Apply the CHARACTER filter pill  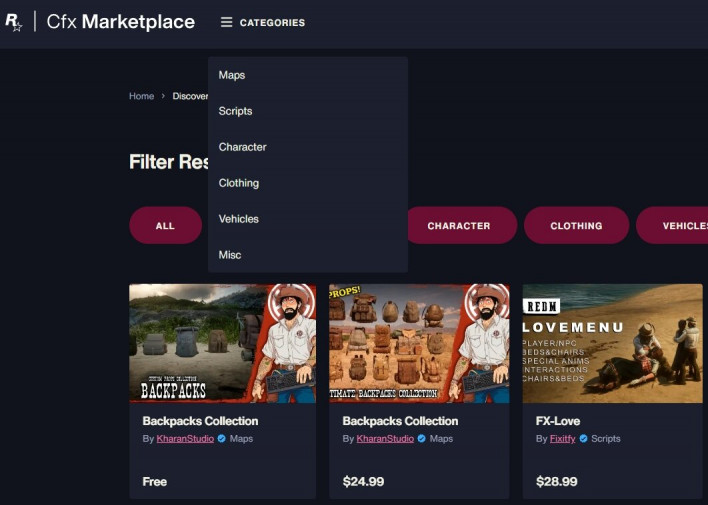pos(459,226)
